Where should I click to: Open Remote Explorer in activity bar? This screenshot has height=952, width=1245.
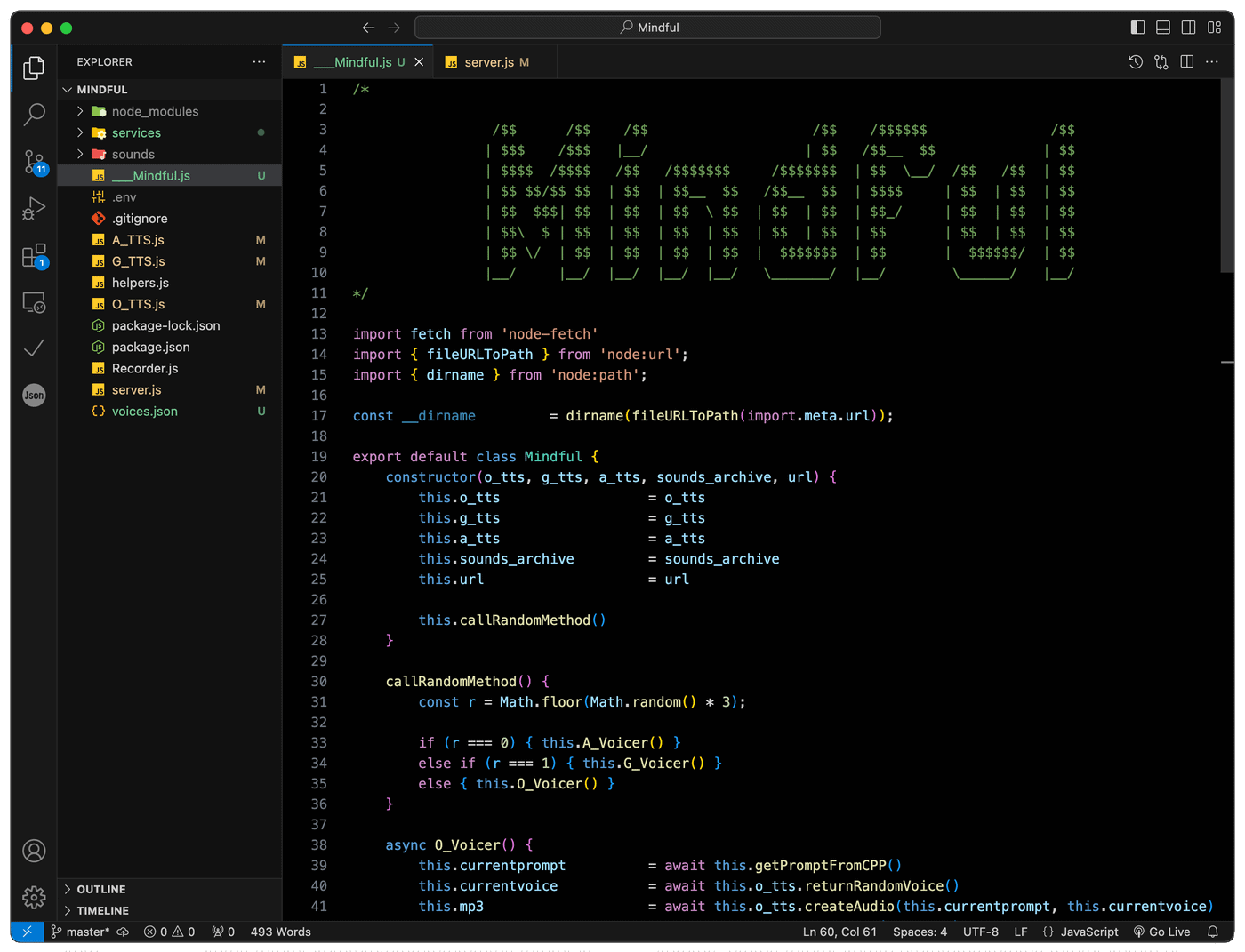(x=34, y=303)
